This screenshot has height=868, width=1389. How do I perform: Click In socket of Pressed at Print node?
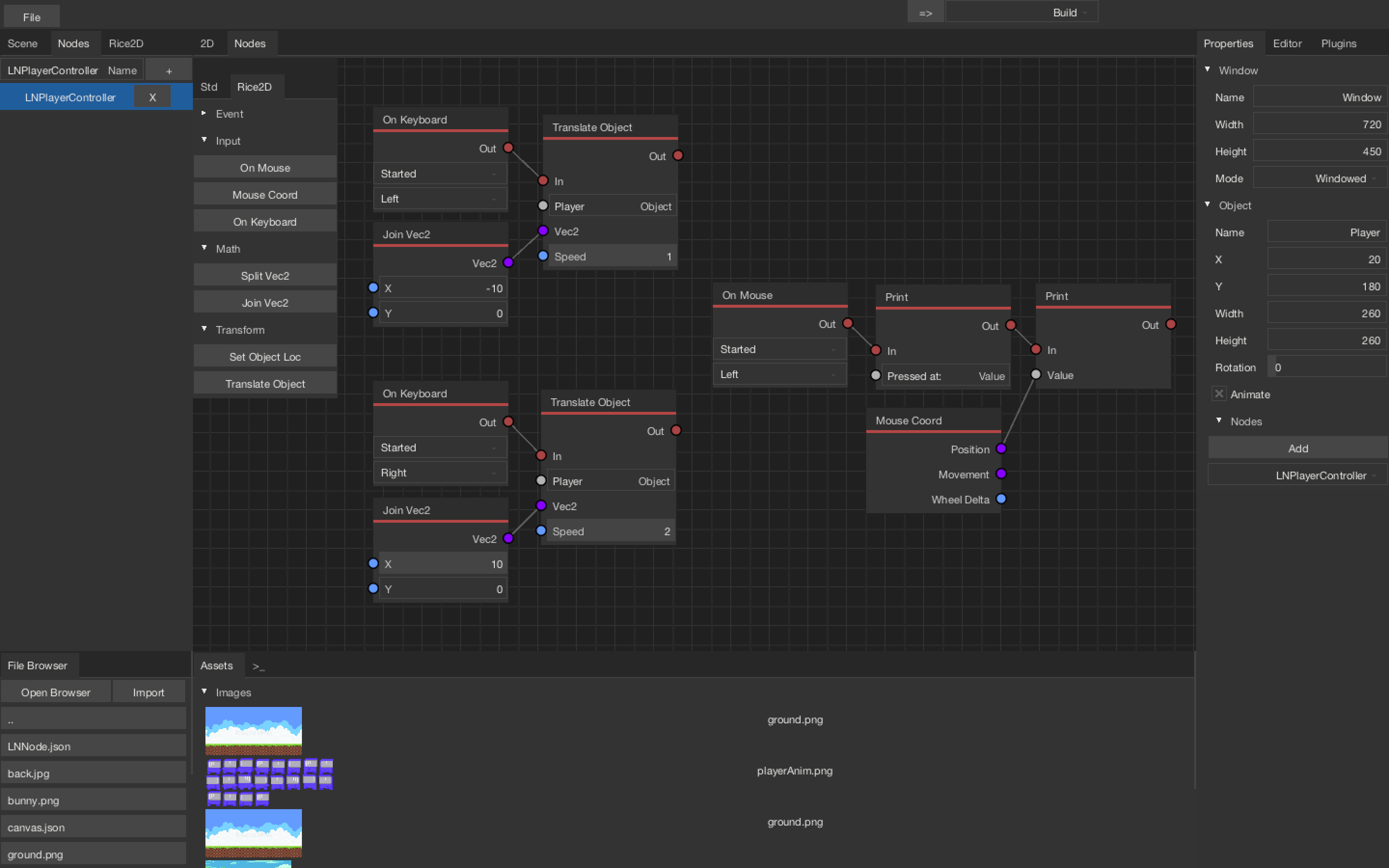[x=875, y=350]
